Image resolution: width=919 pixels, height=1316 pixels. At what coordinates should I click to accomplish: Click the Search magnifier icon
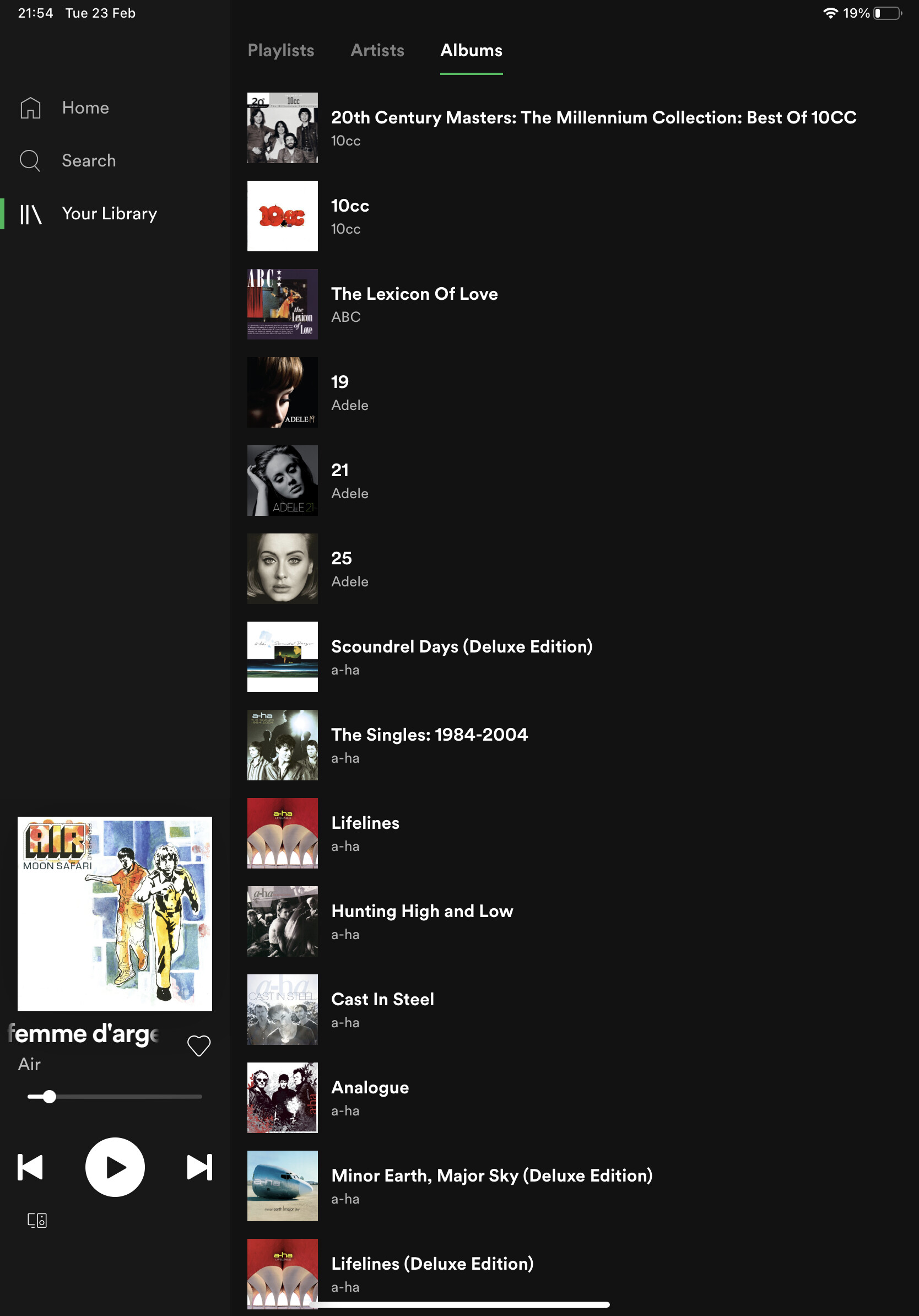[x=30, y=160]
